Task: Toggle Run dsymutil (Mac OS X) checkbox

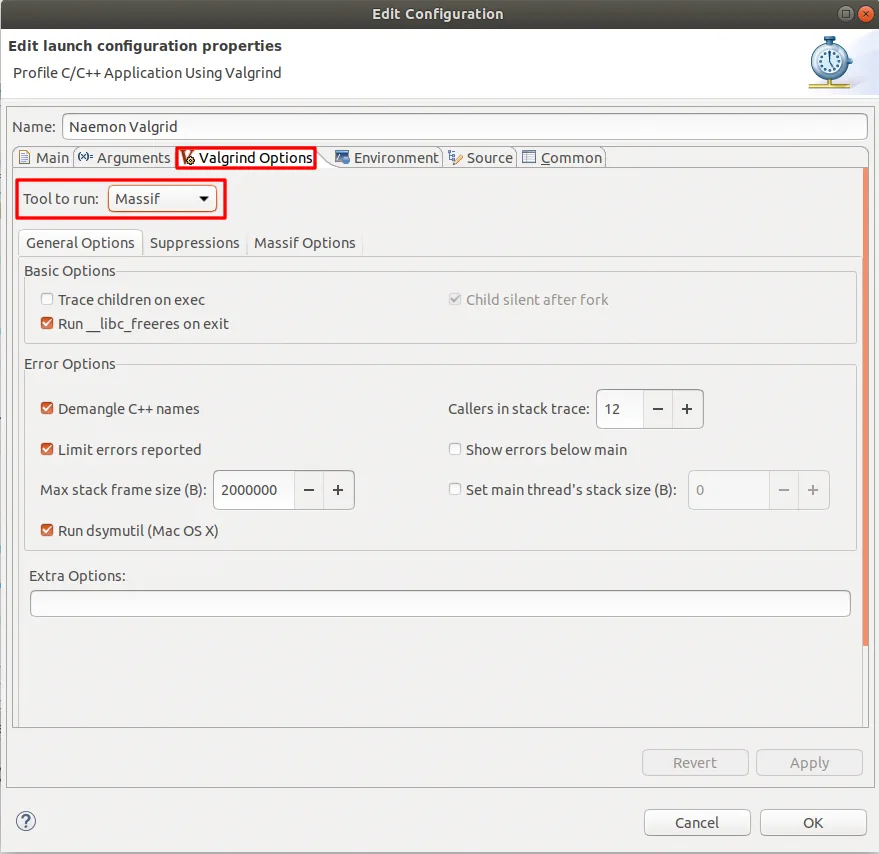Action: click(x=47, y=530)
